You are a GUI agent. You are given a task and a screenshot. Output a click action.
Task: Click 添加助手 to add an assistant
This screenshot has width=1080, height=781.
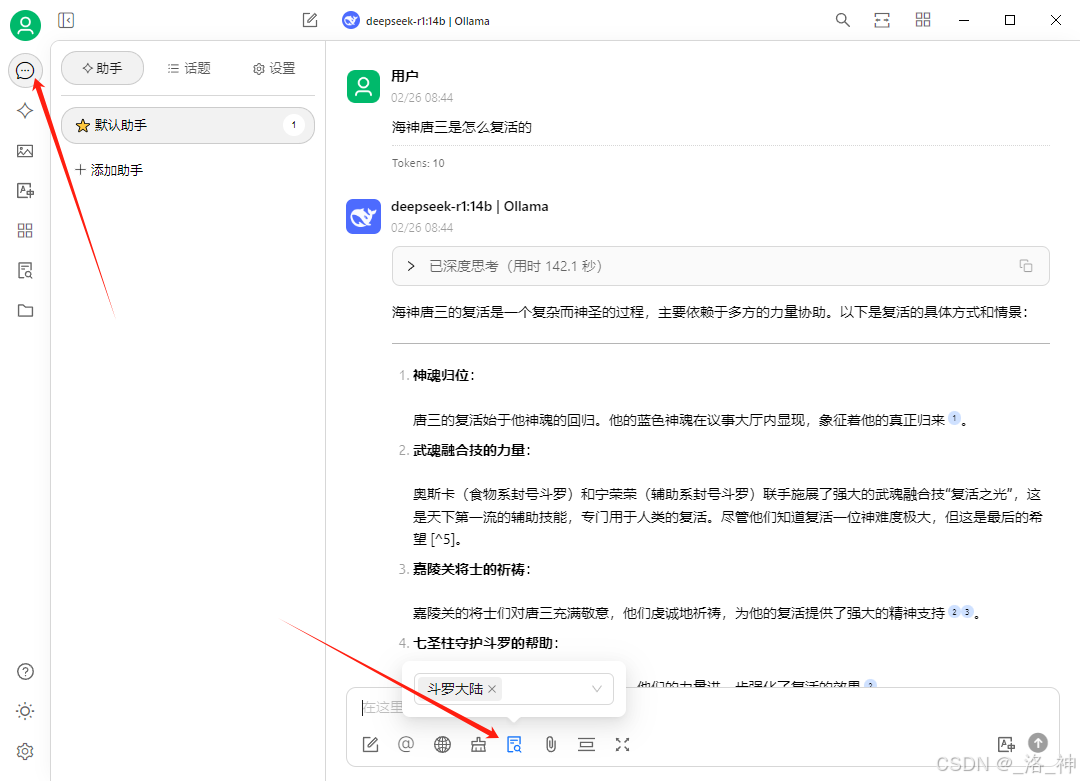[x=109, y=170]
